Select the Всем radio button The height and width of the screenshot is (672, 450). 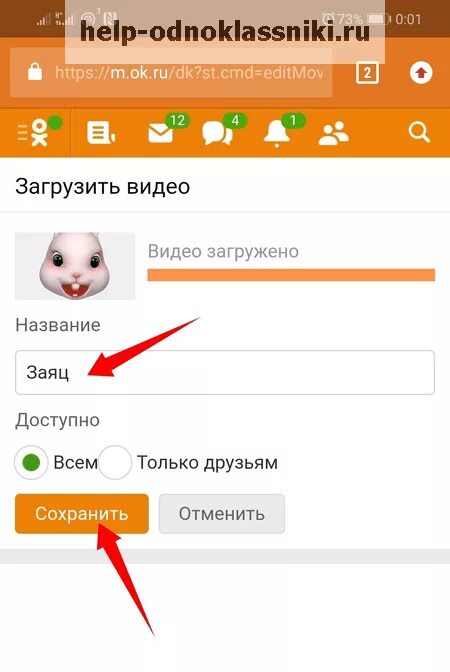tap(31, 463)
